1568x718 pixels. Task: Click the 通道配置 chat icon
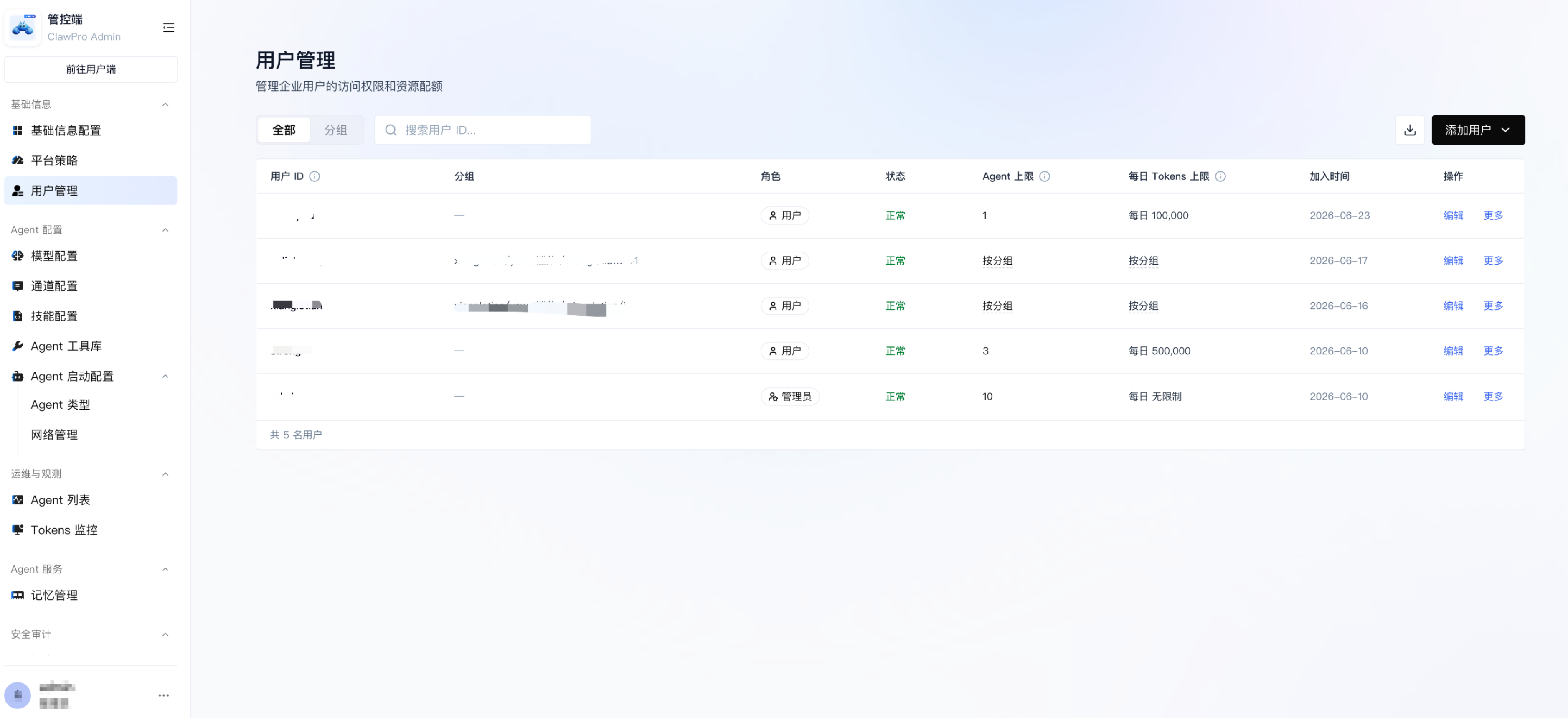(x=18, y=285)
